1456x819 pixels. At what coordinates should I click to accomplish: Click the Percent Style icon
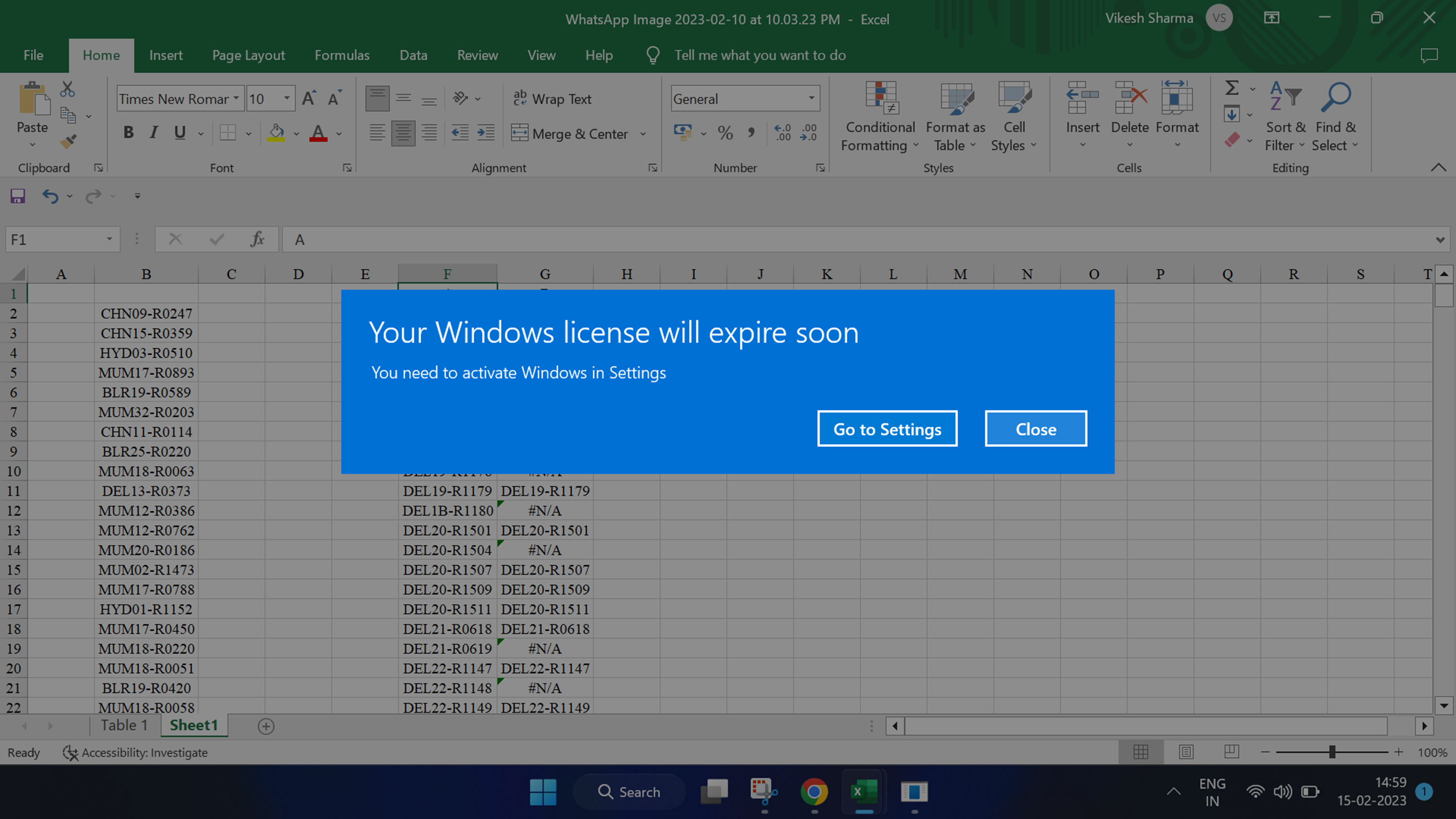pyautogui.click(x=725, y=133)
